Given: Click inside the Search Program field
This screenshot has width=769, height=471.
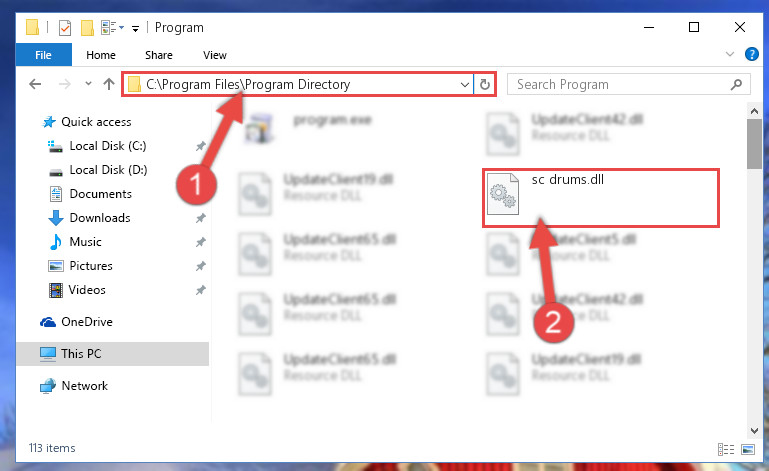Looking at the screenshot, I should (x=620, y=84).
